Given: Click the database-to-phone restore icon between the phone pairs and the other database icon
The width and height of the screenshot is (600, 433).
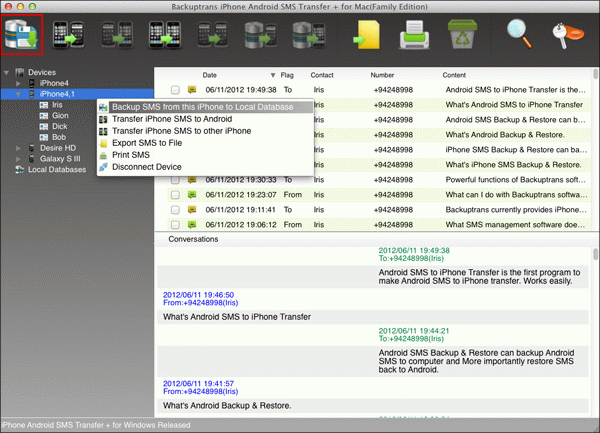Looking at the screenshot, I should 261,35.
